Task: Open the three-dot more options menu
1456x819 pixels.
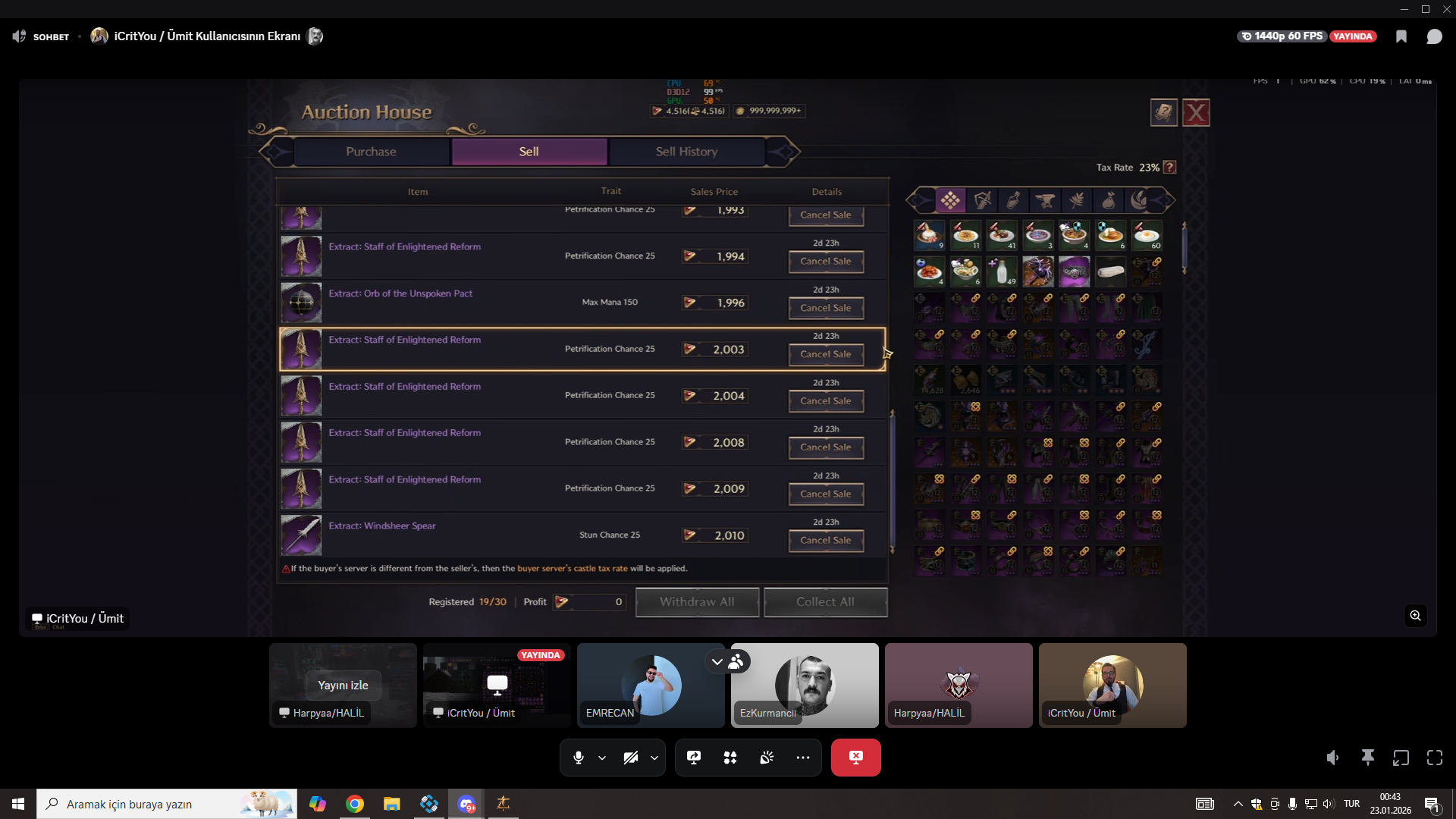Action: click(803, 758)
